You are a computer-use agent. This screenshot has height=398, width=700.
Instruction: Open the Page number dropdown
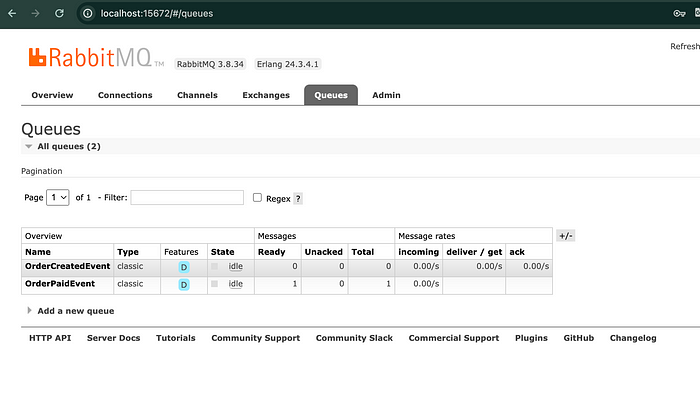58,197
